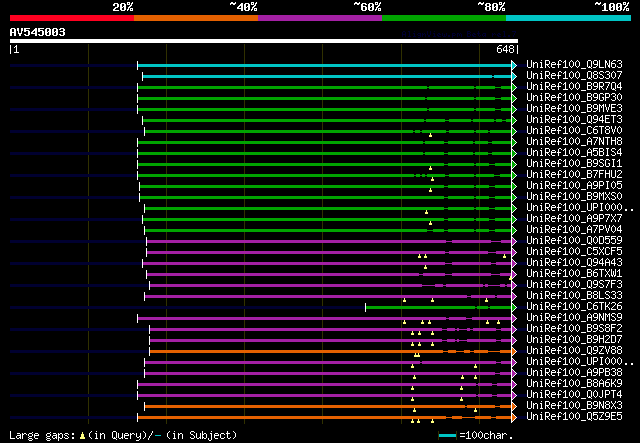
Task: Click the 648 query end position number
Action: pyautogui.click(x=505, y=49)
